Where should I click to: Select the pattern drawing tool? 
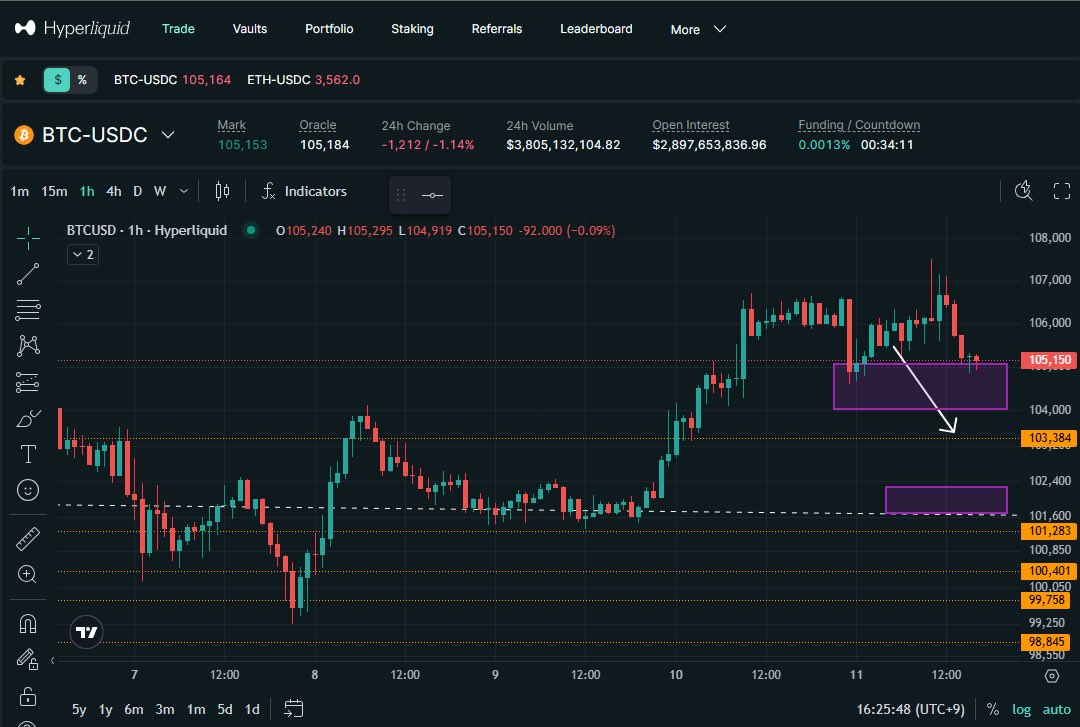[28, 345]
